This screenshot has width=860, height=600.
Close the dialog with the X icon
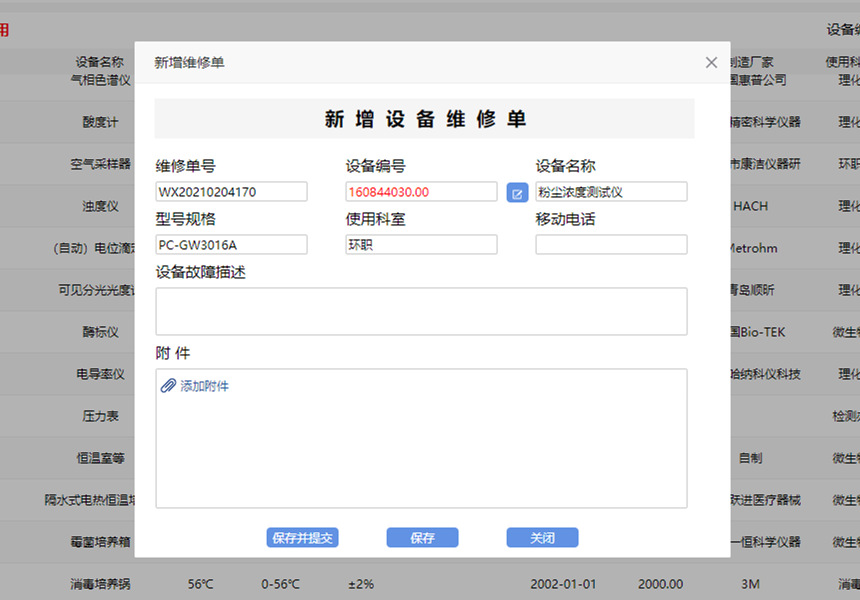(711, 62)
